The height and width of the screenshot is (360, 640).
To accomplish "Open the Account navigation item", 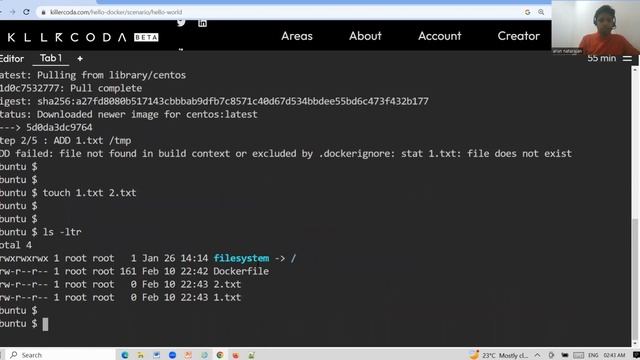I will click(440, 36).
